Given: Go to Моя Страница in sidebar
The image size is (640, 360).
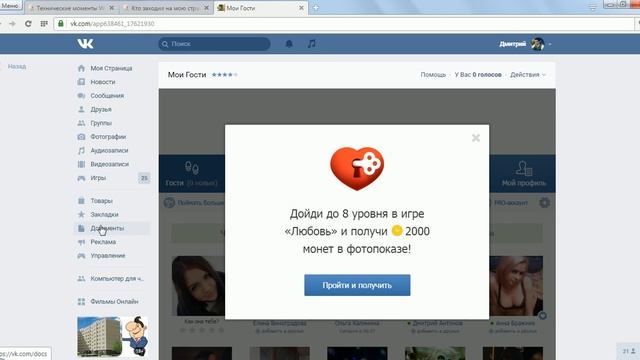Looking at the screenshot, I should click(111, 68).
